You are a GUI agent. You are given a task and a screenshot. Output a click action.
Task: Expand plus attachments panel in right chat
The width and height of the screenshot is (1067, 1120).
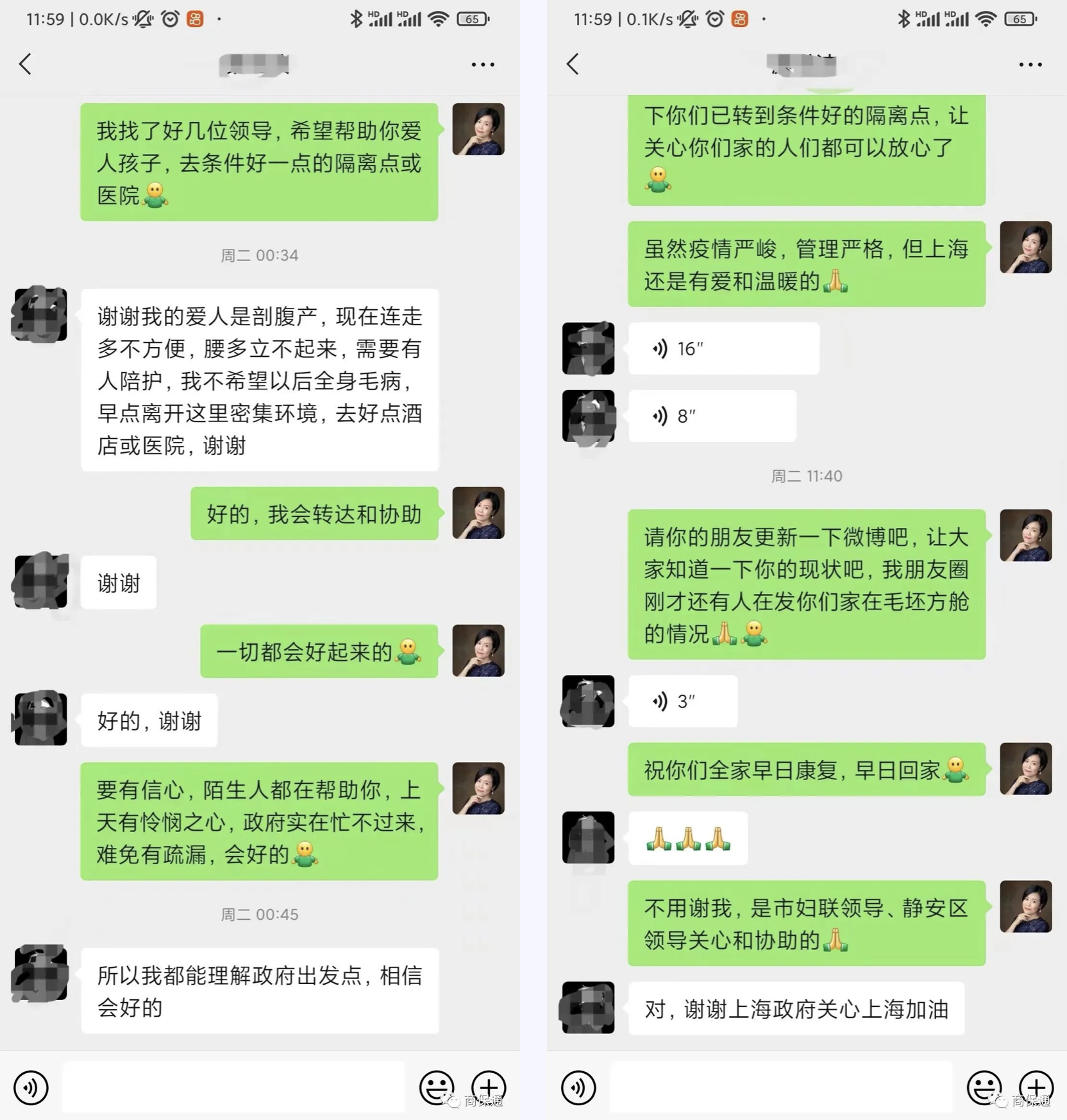[1036, 1088]
